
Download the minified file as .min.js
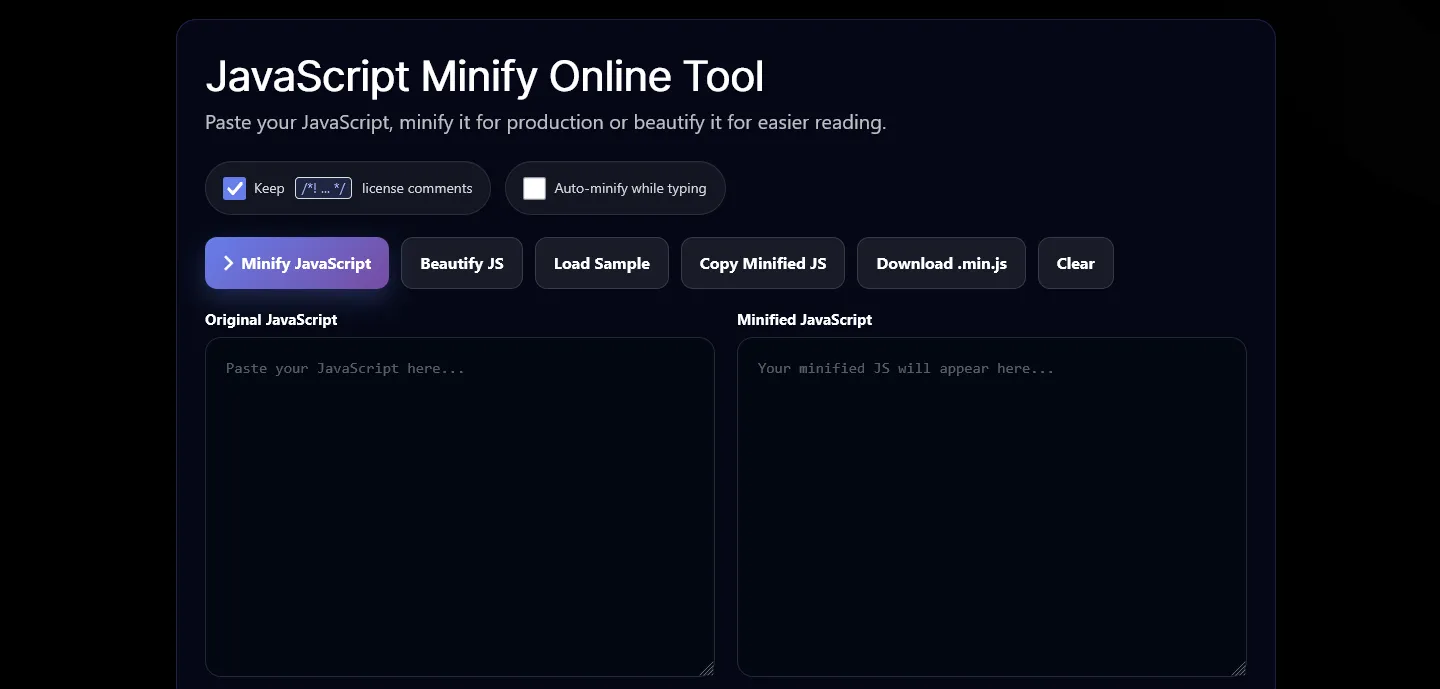pyautogui.click(x=941, y=263)
